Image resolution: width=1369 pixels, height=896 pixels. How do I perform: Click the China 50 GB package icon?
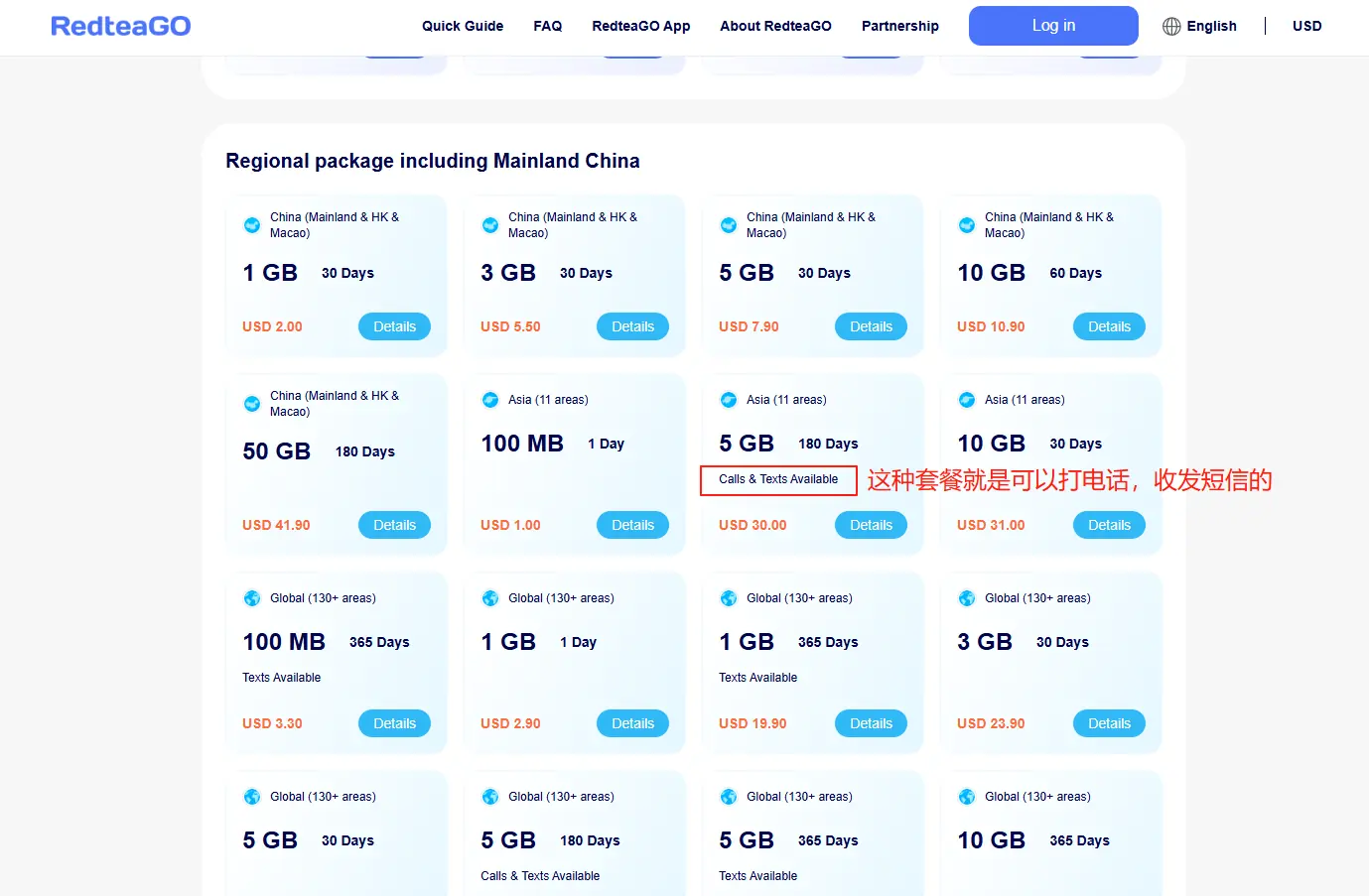252,404
